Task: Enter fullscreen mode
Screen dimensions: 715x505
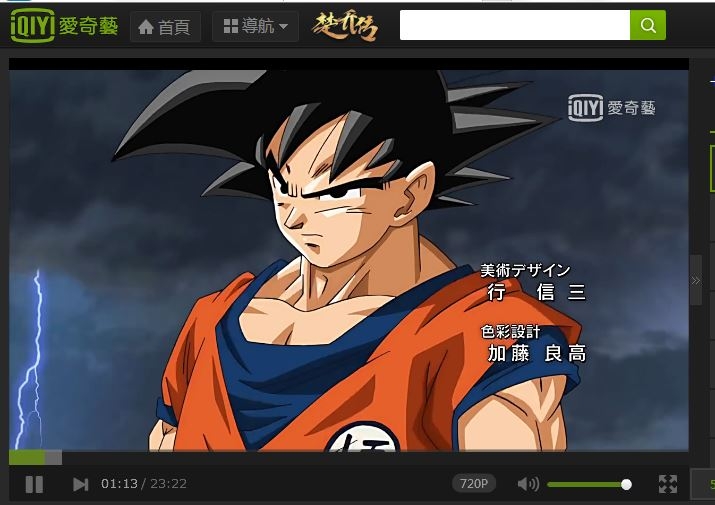Action: pos(668,484)
